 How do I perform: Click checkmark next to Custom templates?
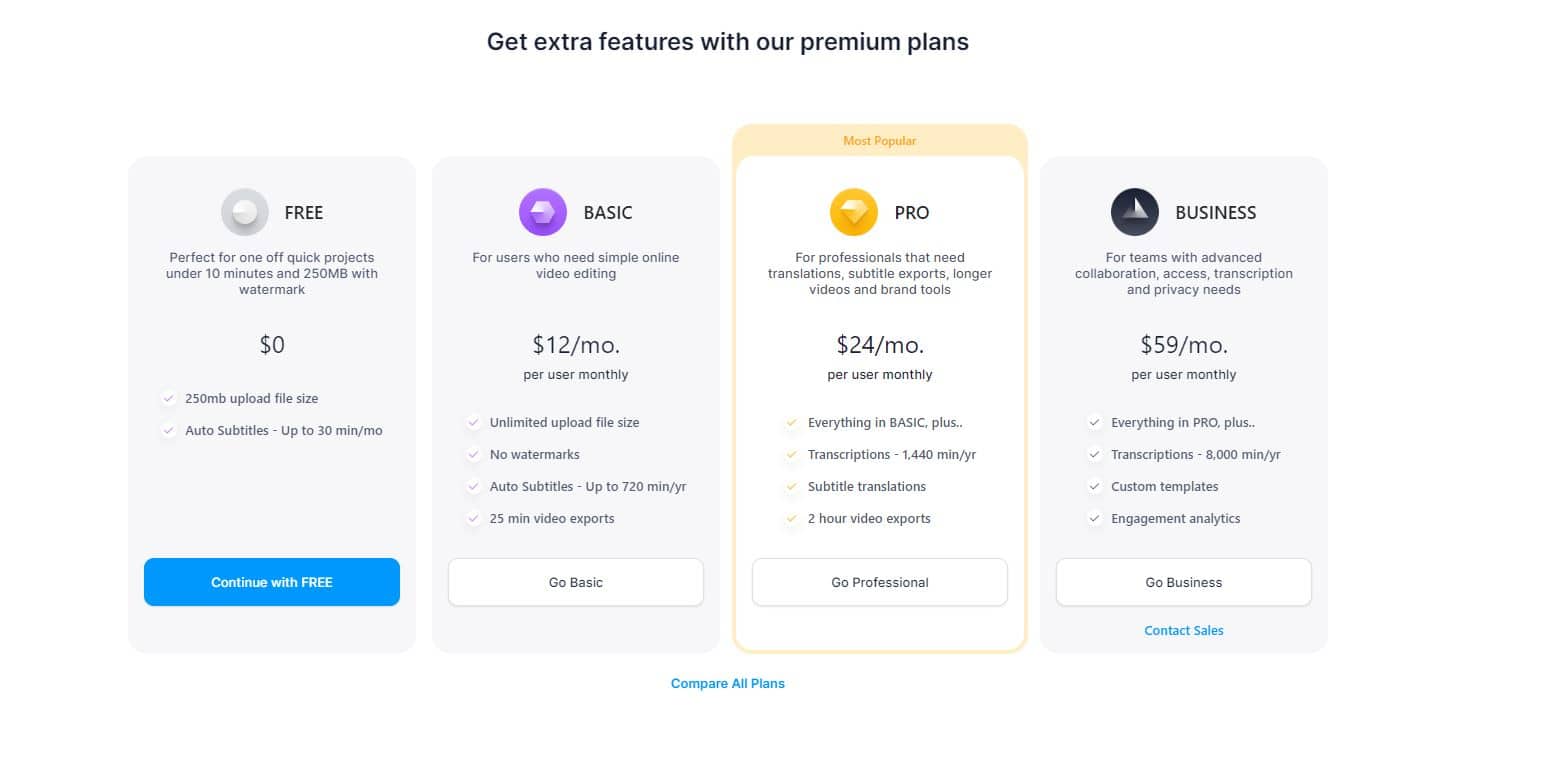tap(1094, 487)
